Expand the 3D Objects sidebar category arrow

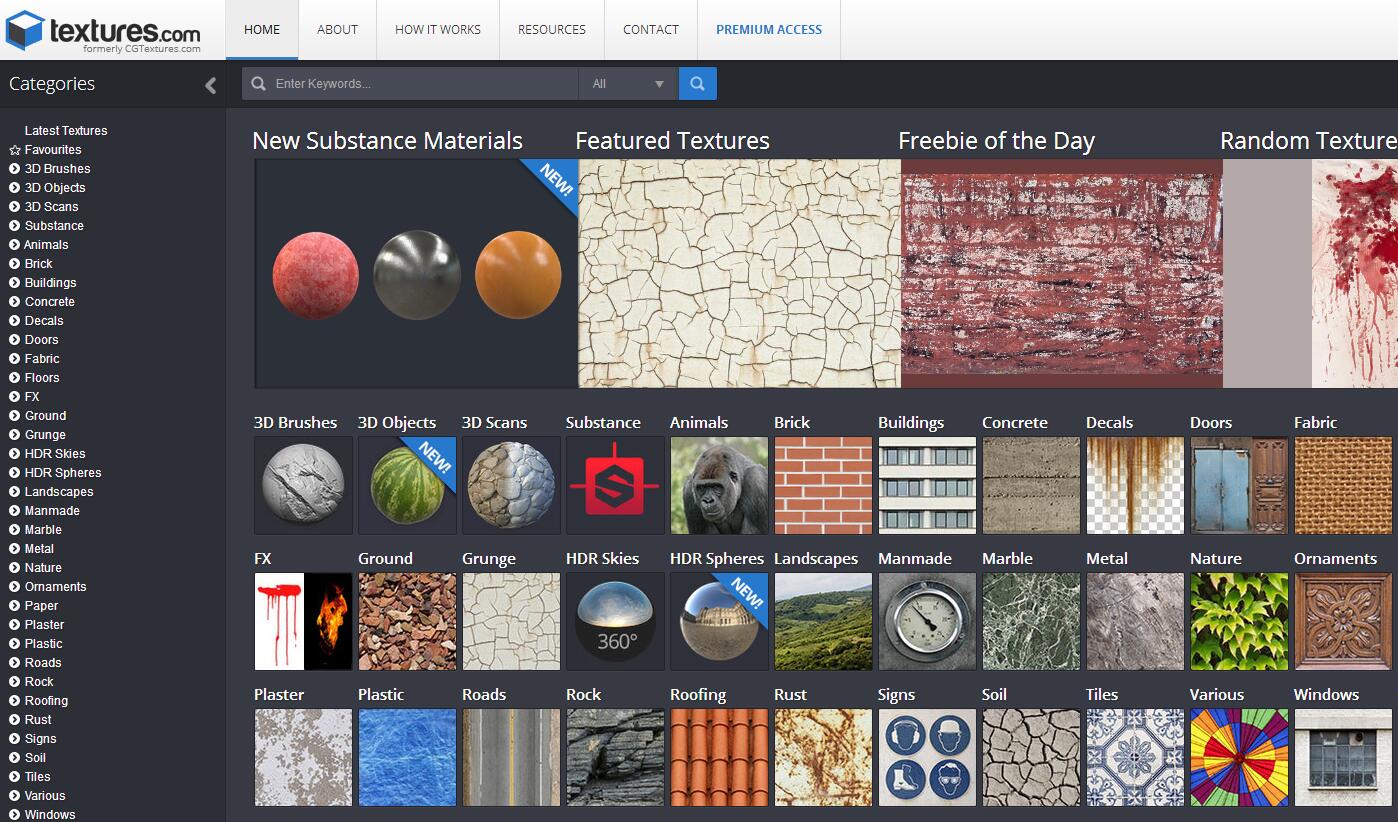(15, 188)
